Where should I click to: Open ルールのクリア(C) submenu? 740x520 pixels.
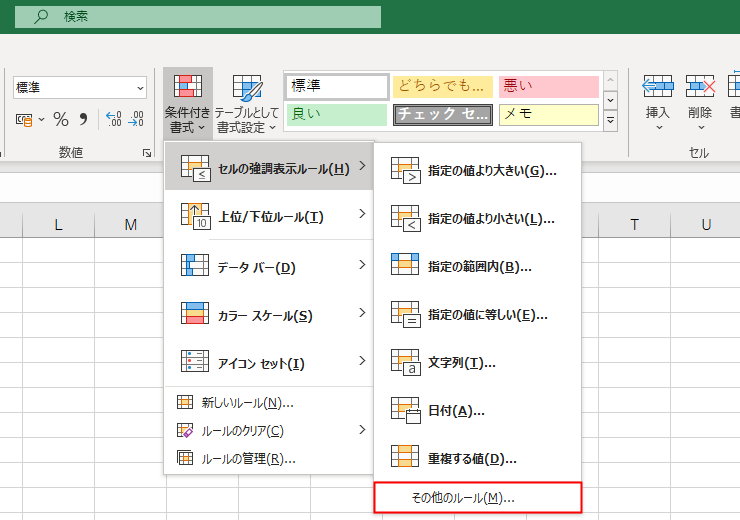click(x=269, y=430)
